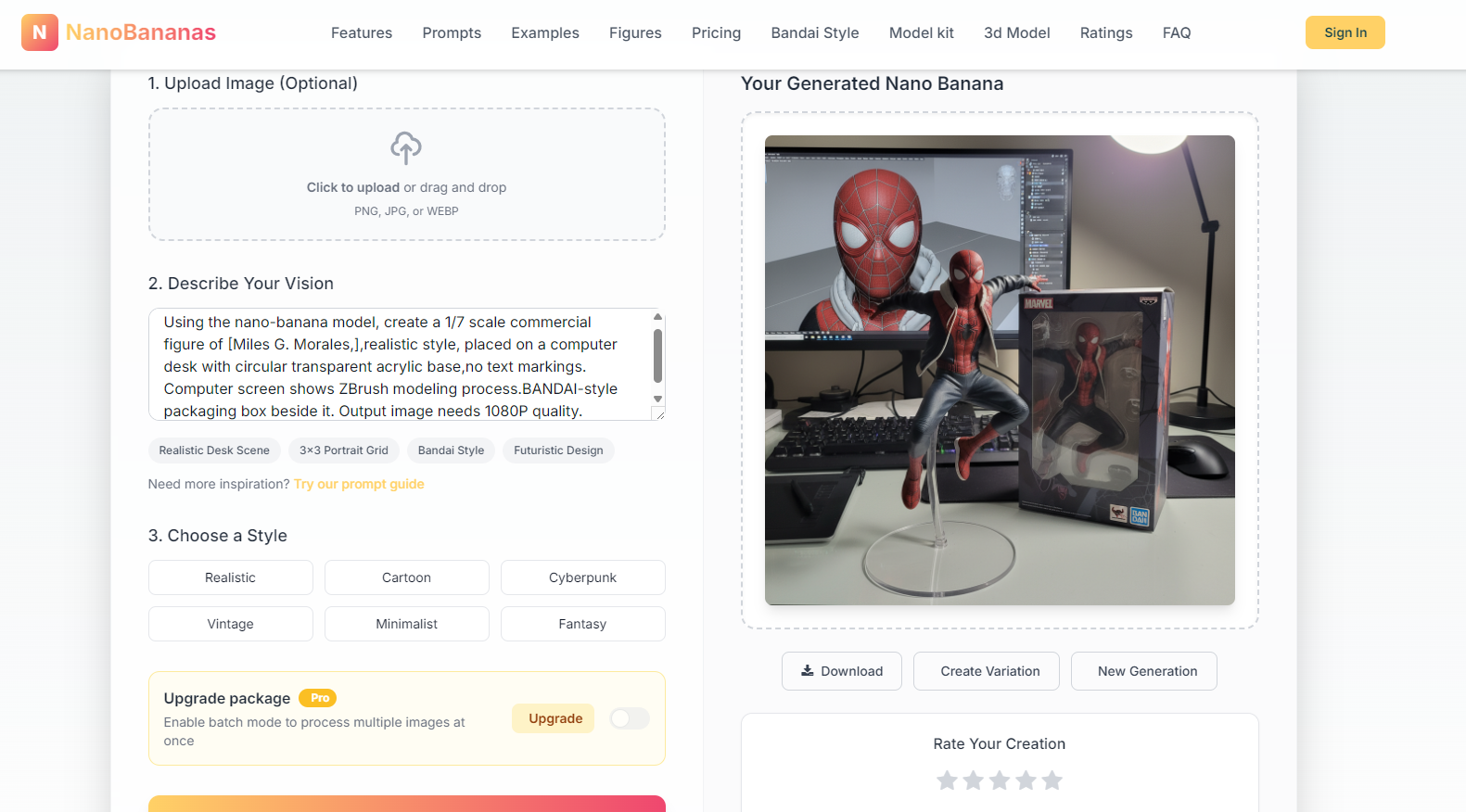Open the Figures menu item
This screenshot has height=812, width=1466.
(x=635, y=32)
